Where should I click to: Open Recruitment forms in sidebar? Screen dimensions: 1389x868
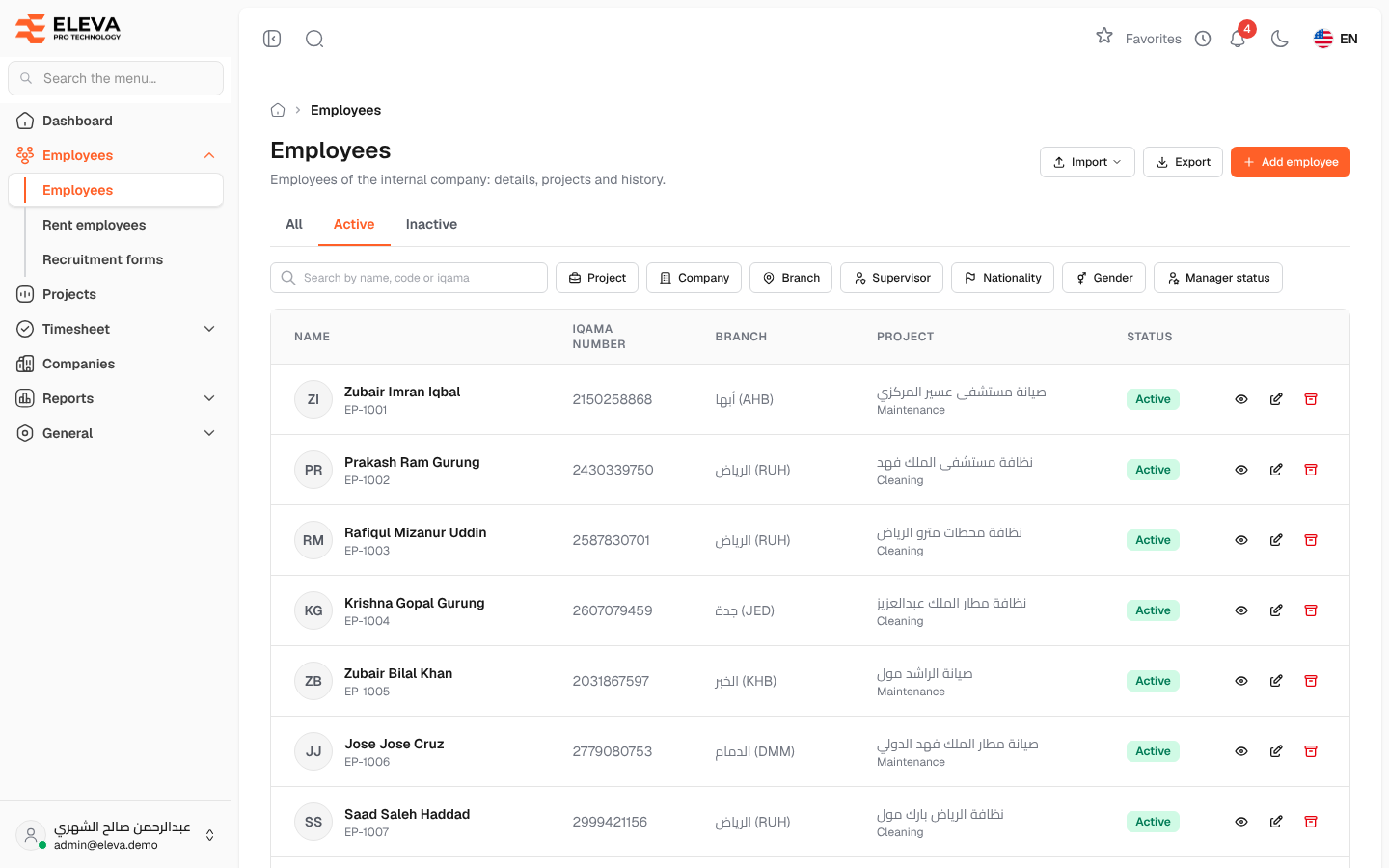(103, 259)
